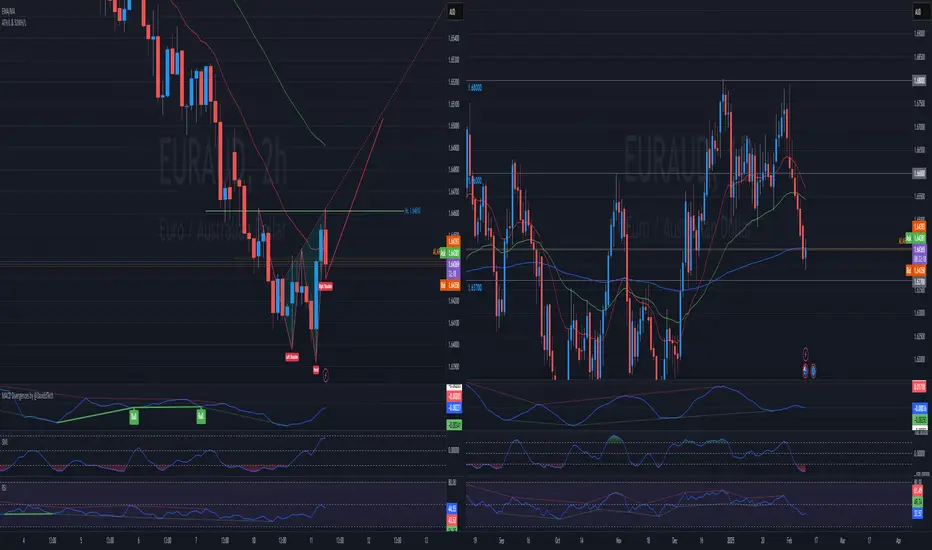Viewport: 932px width, 550px height.
Task: Click the Head pattern label
Action: tap(316, 370)
